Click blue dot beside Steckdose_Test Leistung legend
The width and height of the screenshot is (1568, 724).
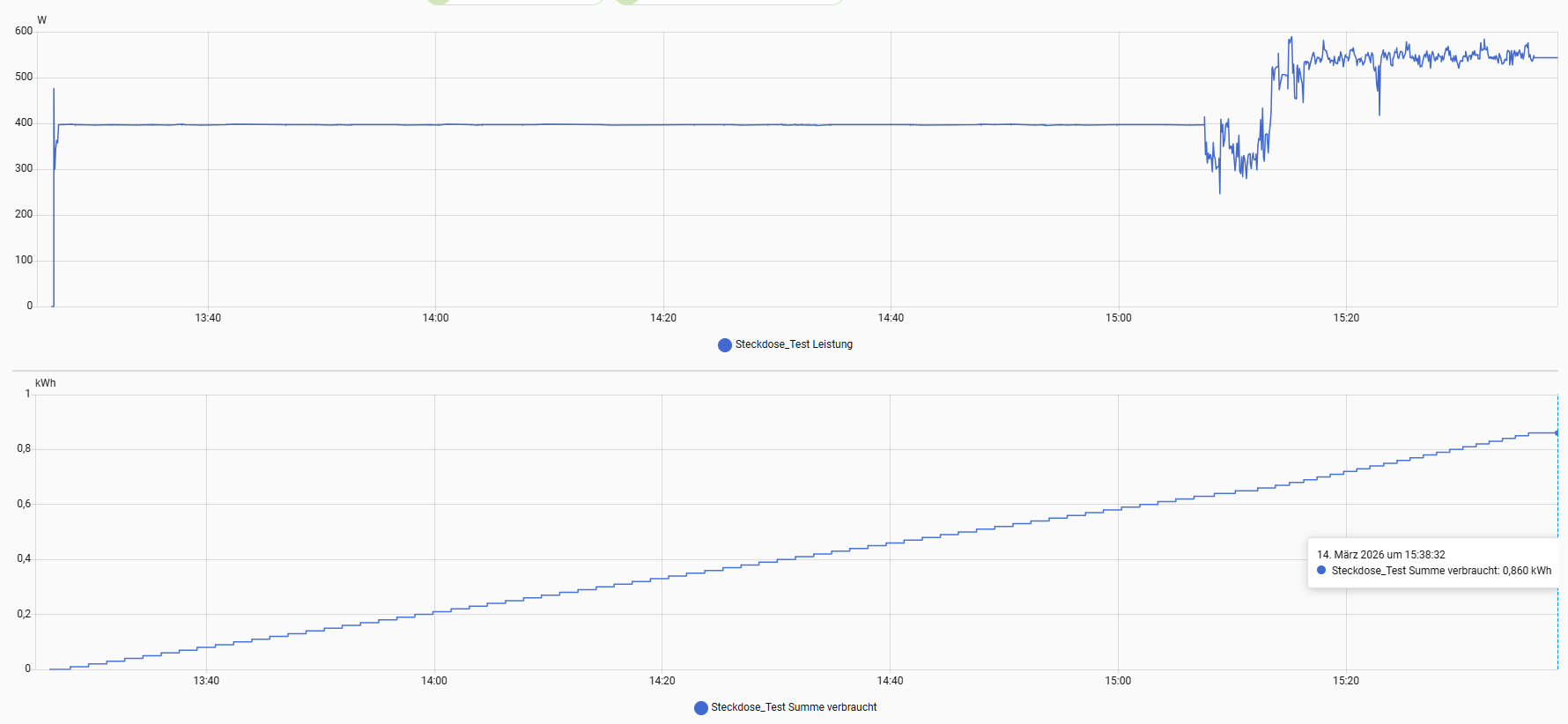725,345
